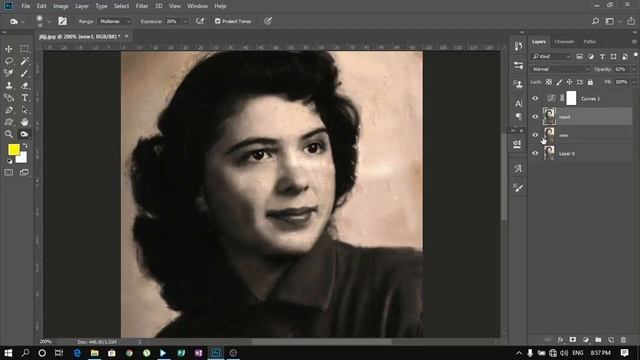The image size is (640, 360).
Task: Hide the Curves 1 layer
Action: 535,98
